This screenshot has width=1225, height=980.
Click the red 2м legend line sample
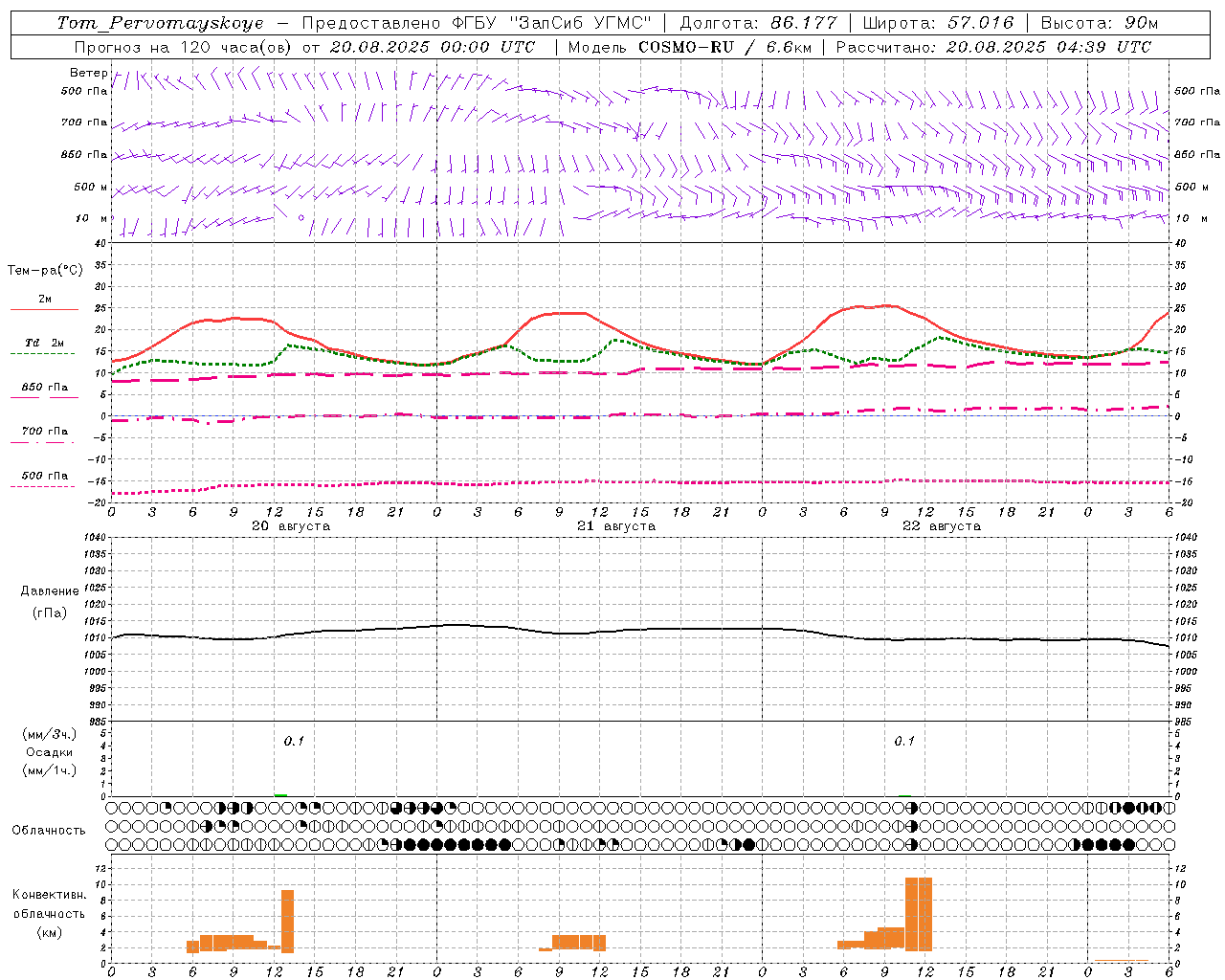click(x=44, y=310)
